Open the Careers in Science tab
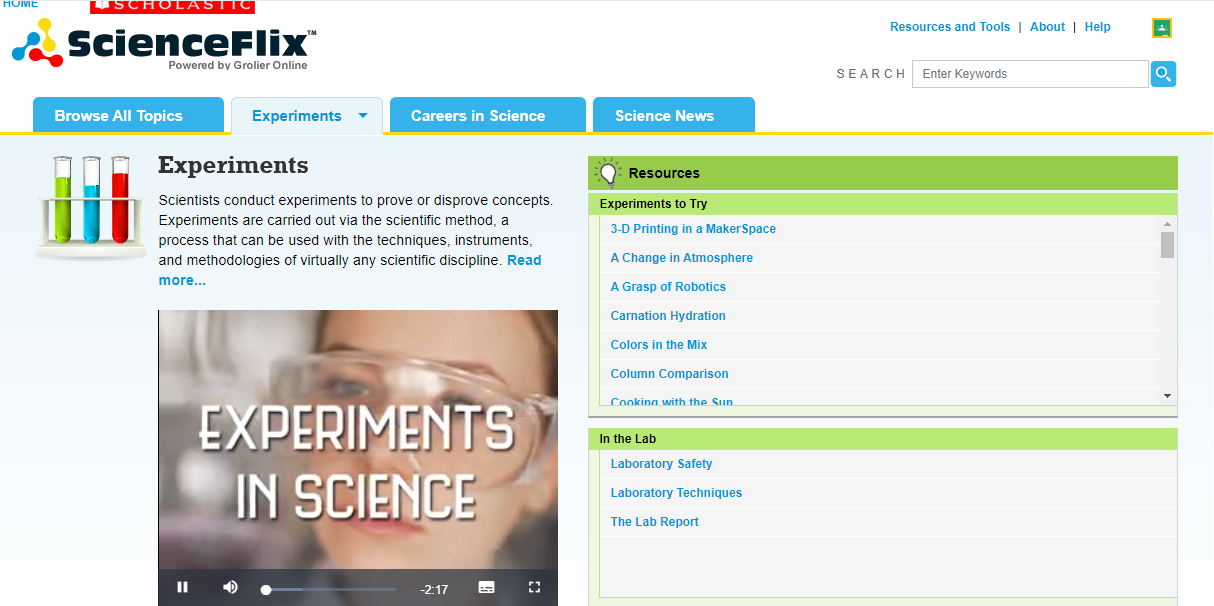Image resolution: width=1214 pixels, height=606 pixels. tap(488, 115)
